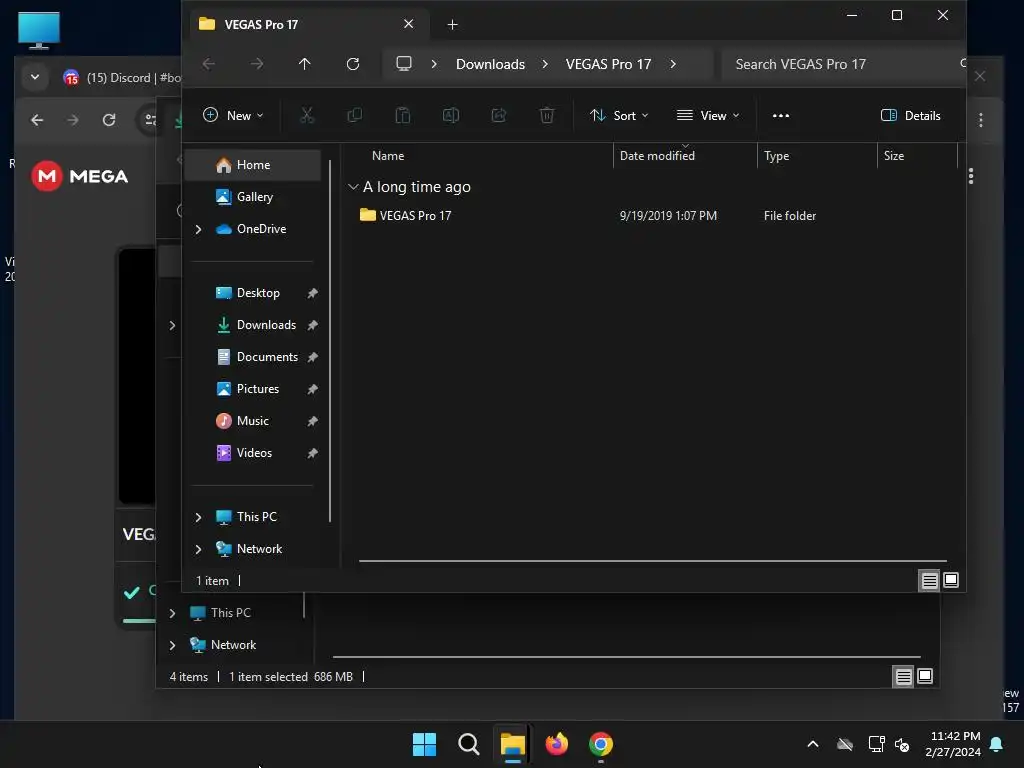Click the Share icon in toolbar
Viewport: 1024px width, 768px height.
coord(499,116)
